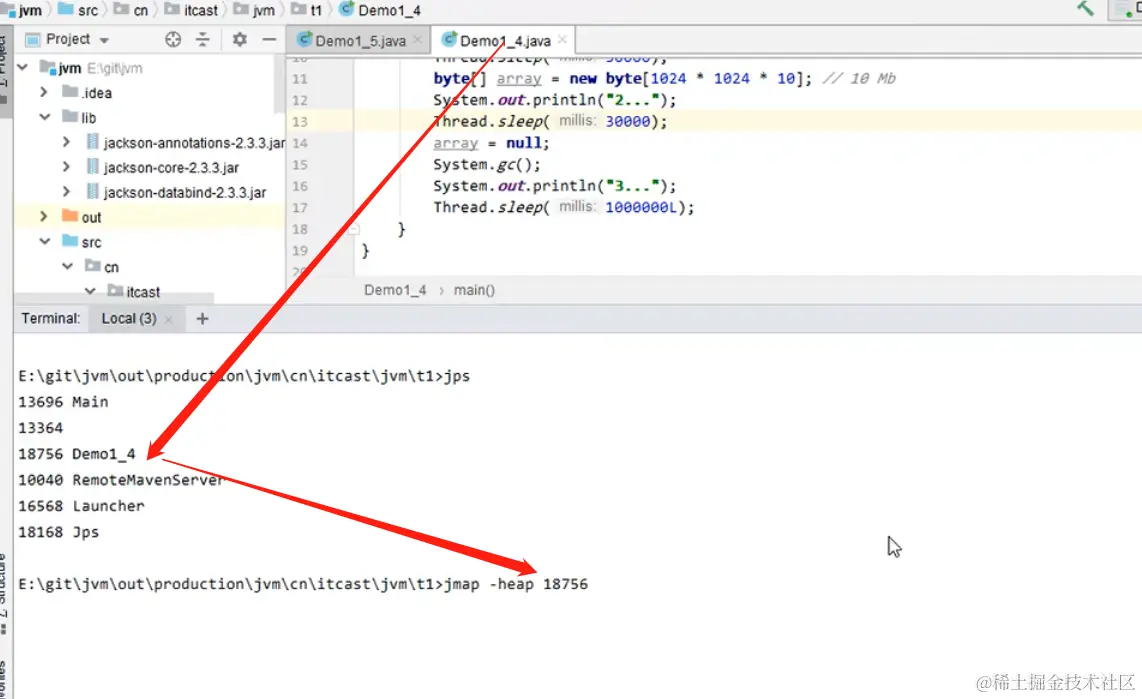Click the '18168 Jps' terminal line
Viewport: 1142px width, 699px height.
58,532
